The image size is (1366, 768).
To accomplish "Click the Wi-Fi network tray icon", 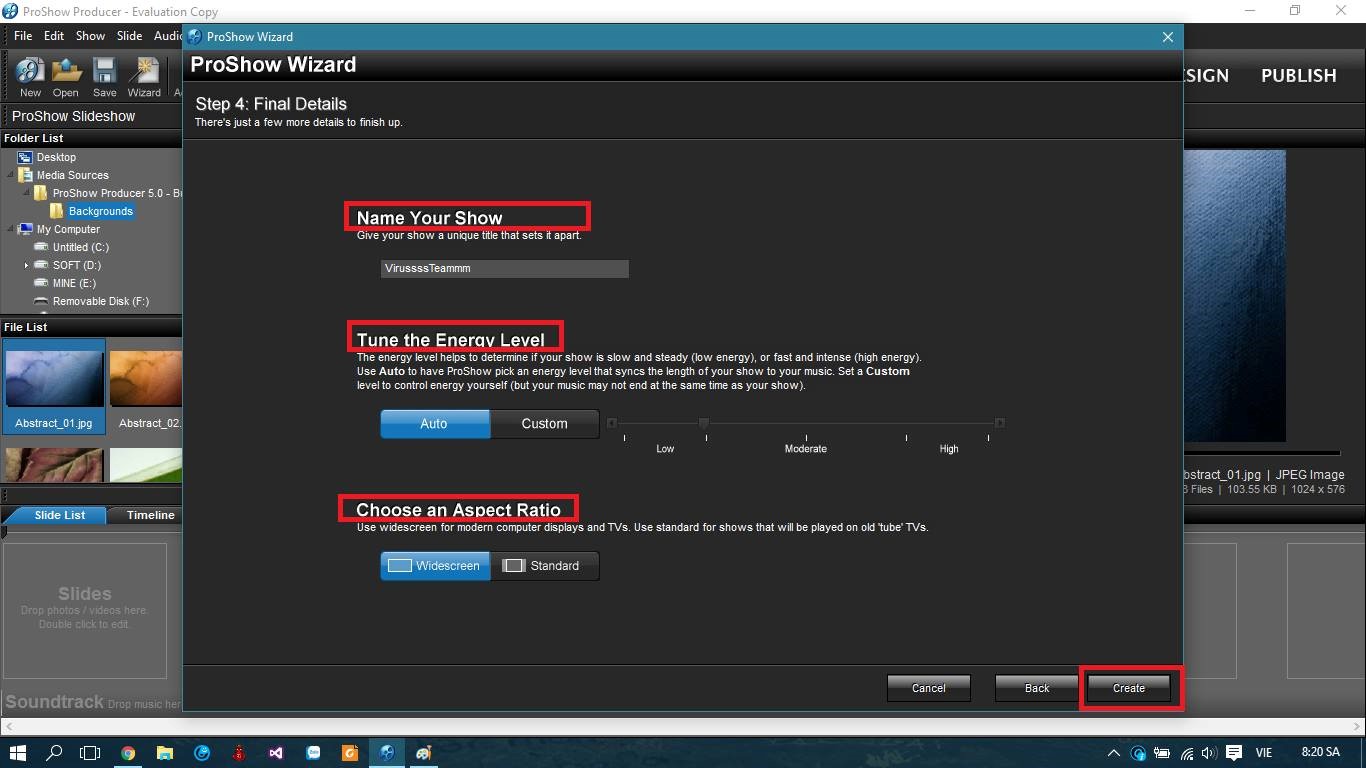I will pyautogui.click(x=1187, y=753).
